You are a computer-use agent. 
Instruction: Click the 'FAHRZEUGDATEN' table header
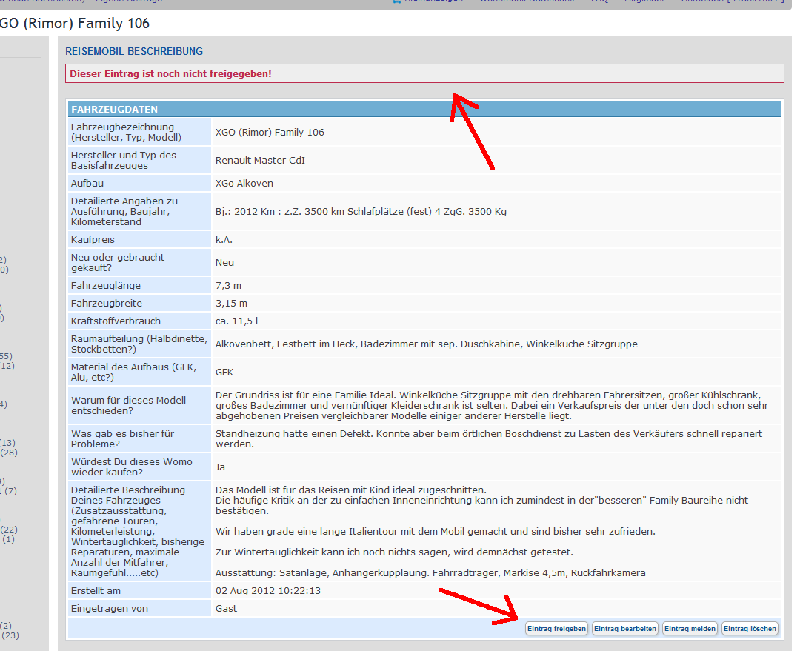tap(424, 109)
